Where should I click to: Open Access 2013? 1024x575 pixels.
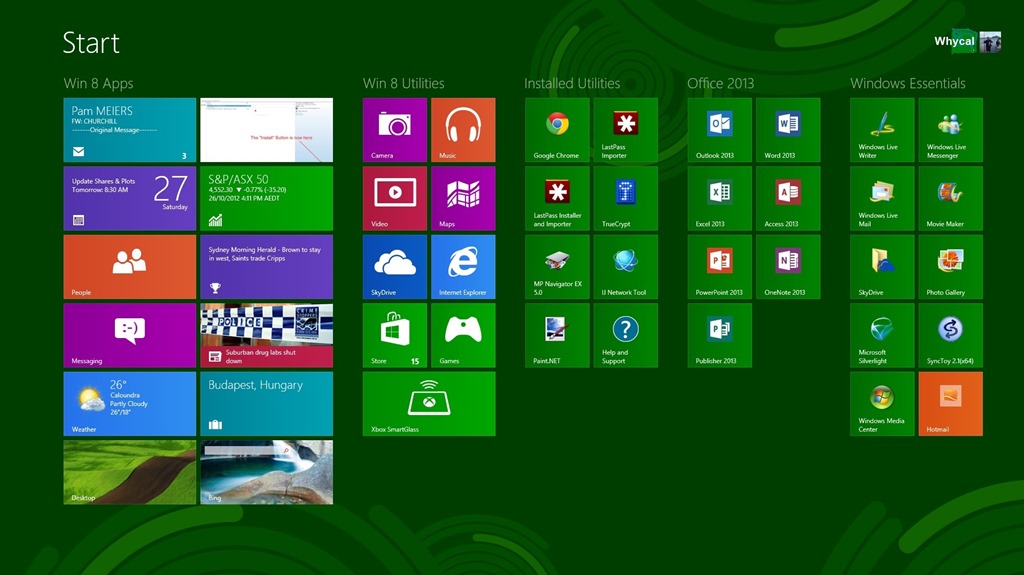pos(788,199)
